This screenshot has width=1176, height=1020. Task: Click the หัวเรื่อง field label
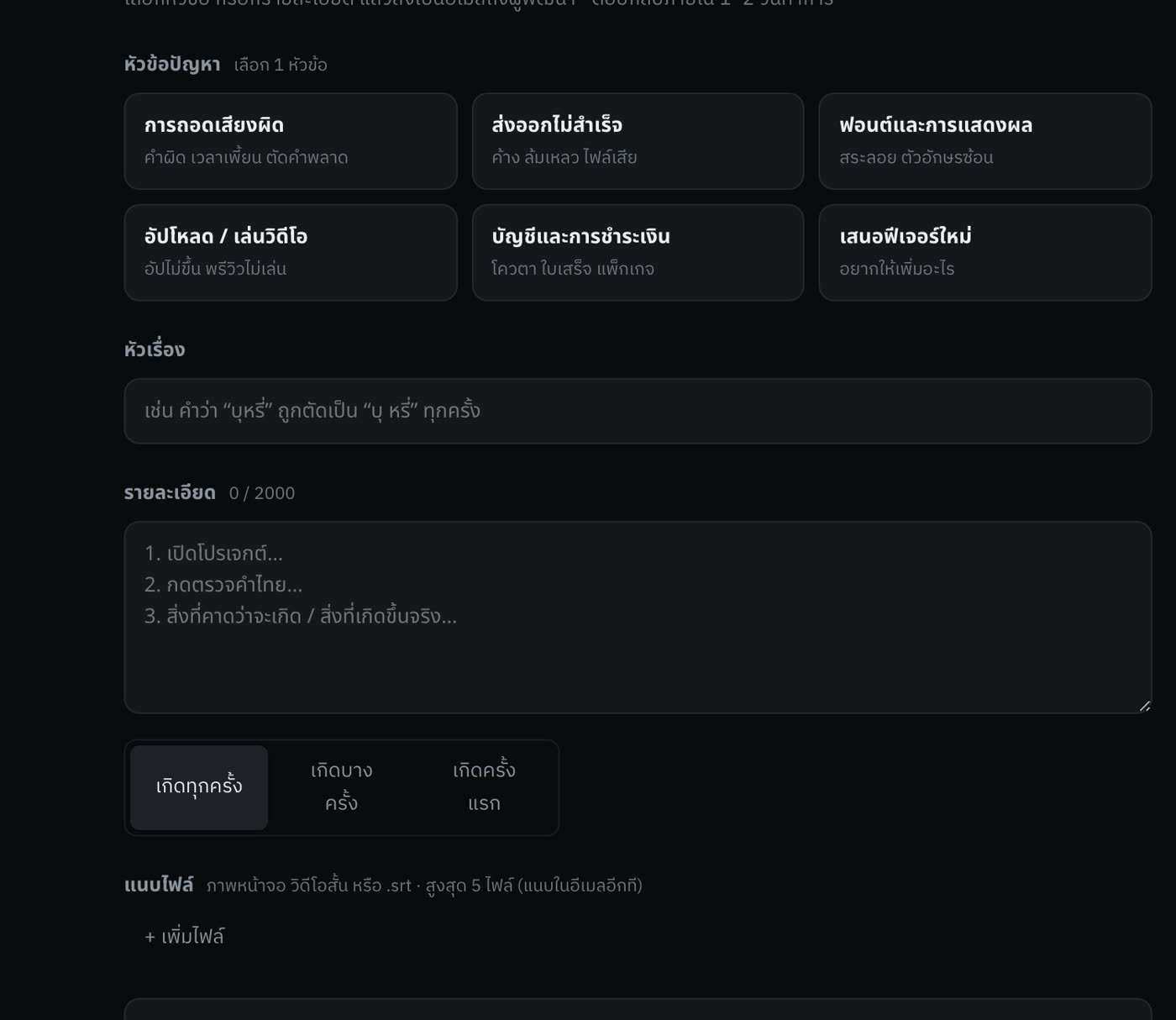coord(155,350)
